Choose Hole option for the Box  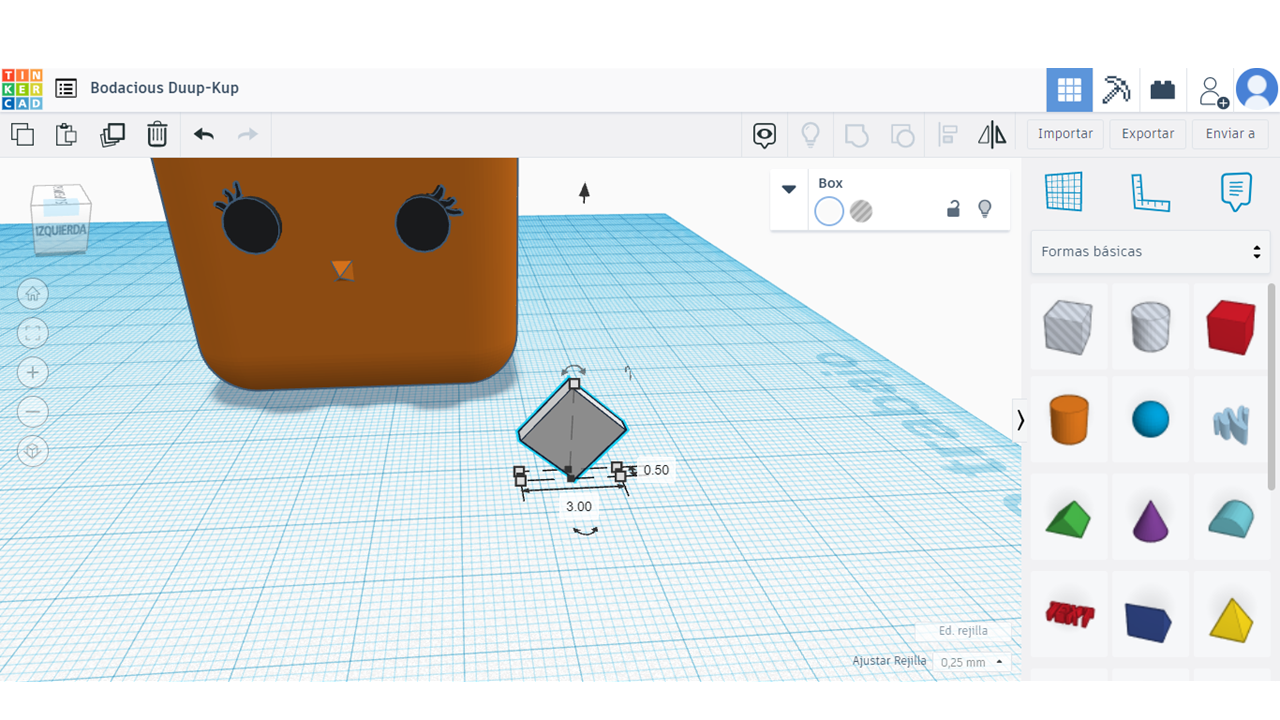click(861, 211)
